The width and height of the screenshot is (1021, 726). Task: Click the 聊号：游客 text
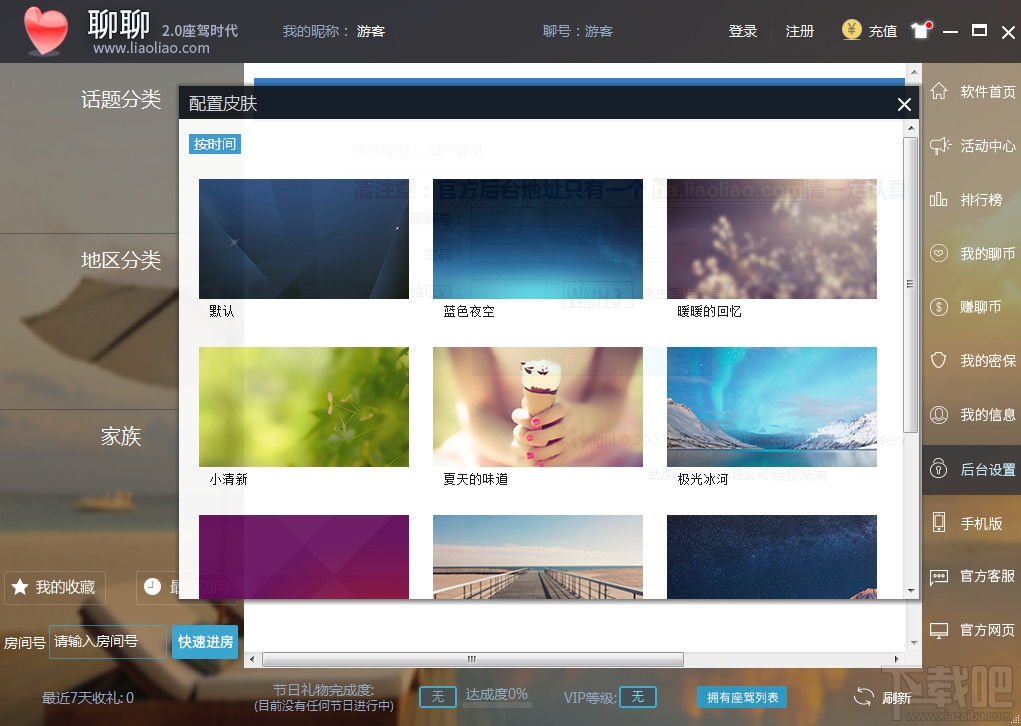pyautogui.click(x=578, y=31)
